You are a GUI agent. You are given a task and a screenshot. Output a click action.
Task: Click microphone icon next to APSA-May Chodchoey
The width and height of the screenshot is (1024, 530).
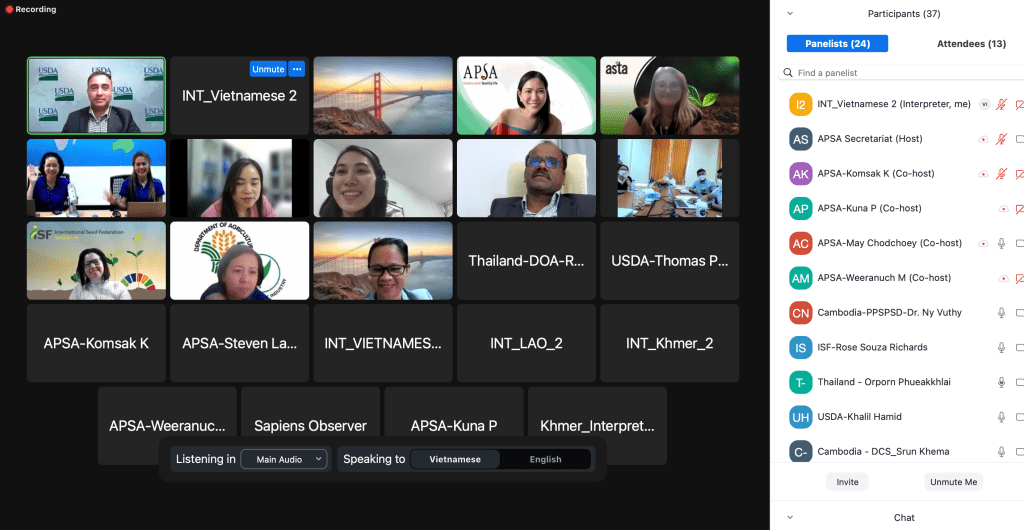coord(1001,243)
